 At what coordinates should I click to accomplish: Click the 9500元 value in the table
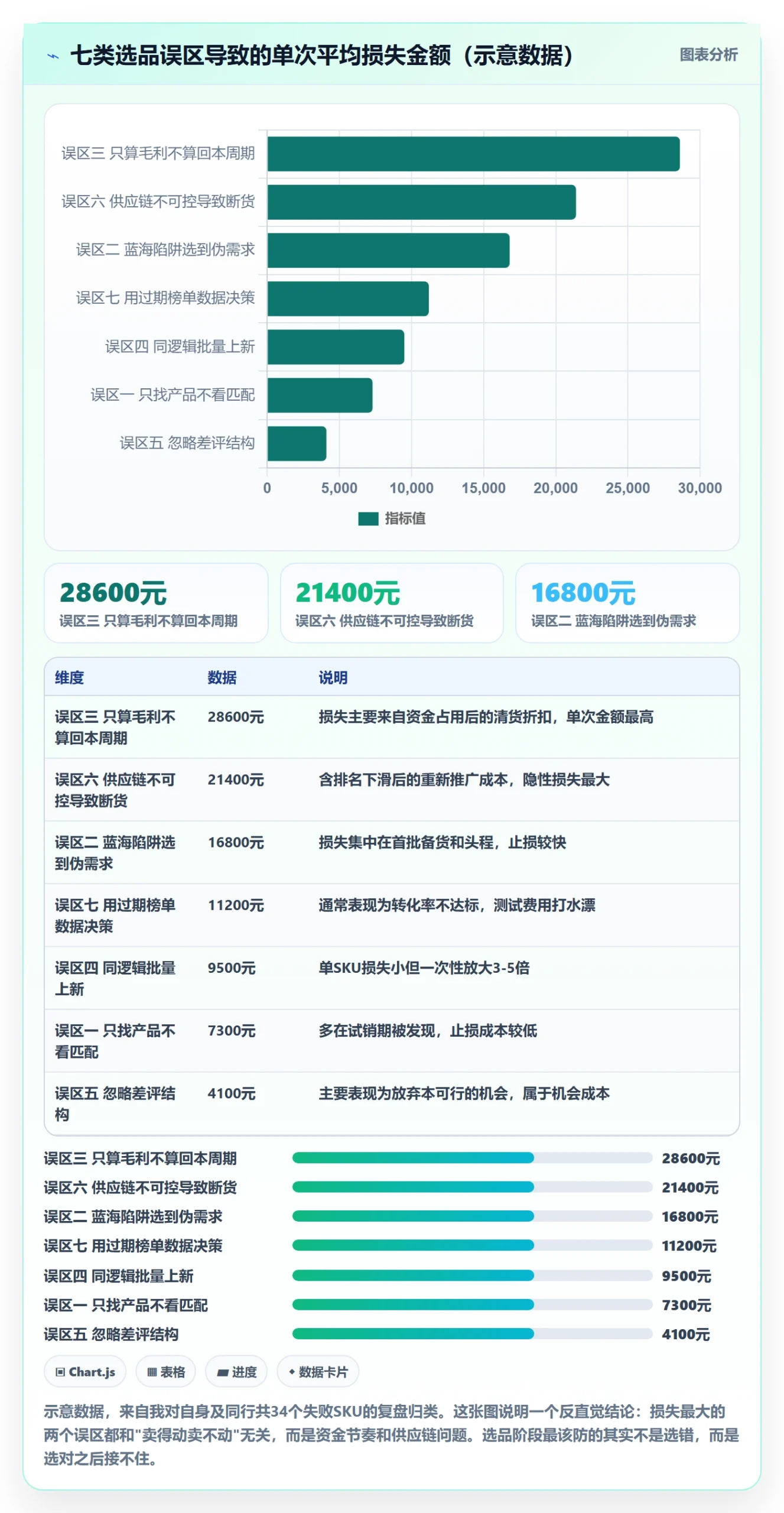[232, 967]
